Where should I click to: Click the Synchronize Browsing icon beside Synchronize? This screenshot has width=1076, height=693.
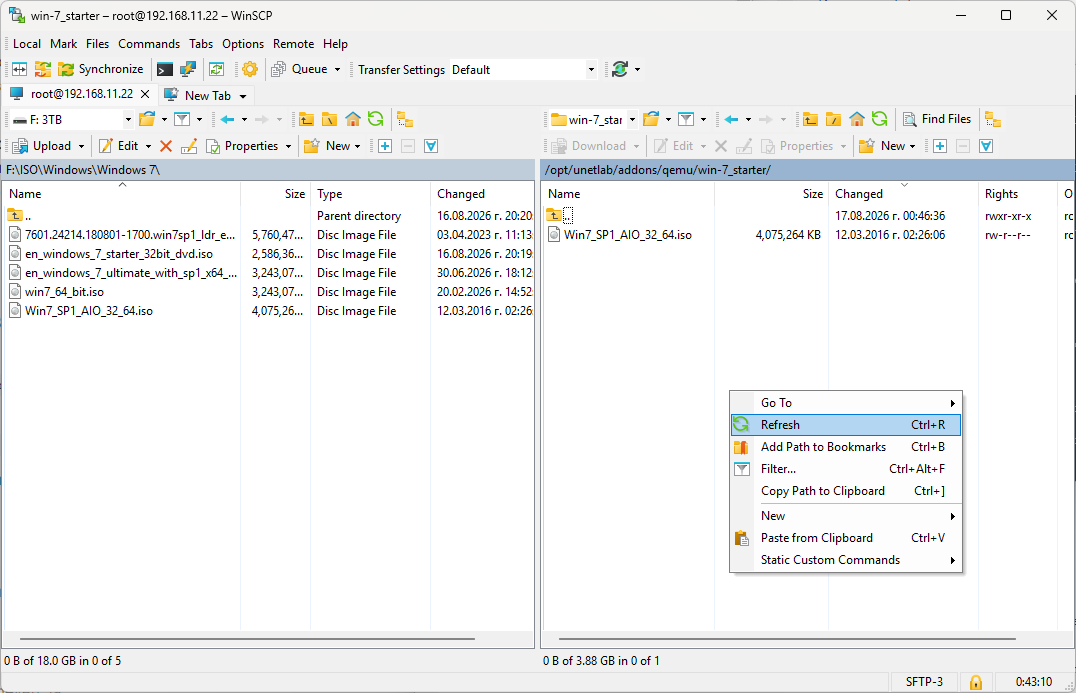43,69
